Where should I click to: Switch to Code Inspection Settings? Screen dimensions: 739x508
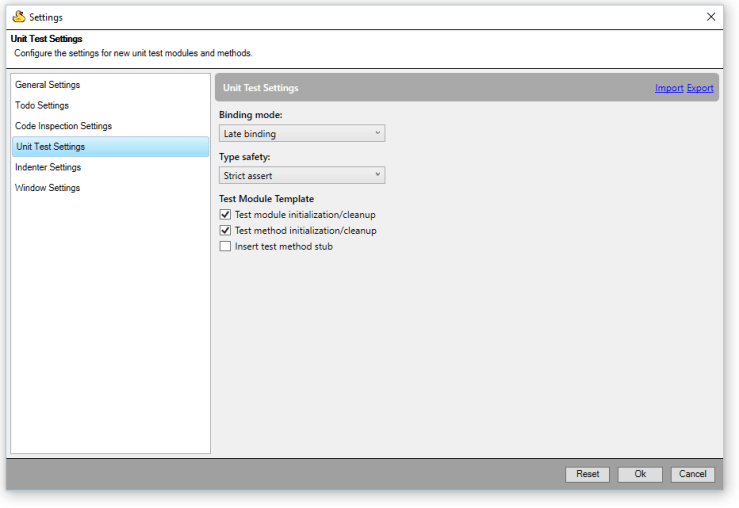pyautogui.click(x=110, y=126)
